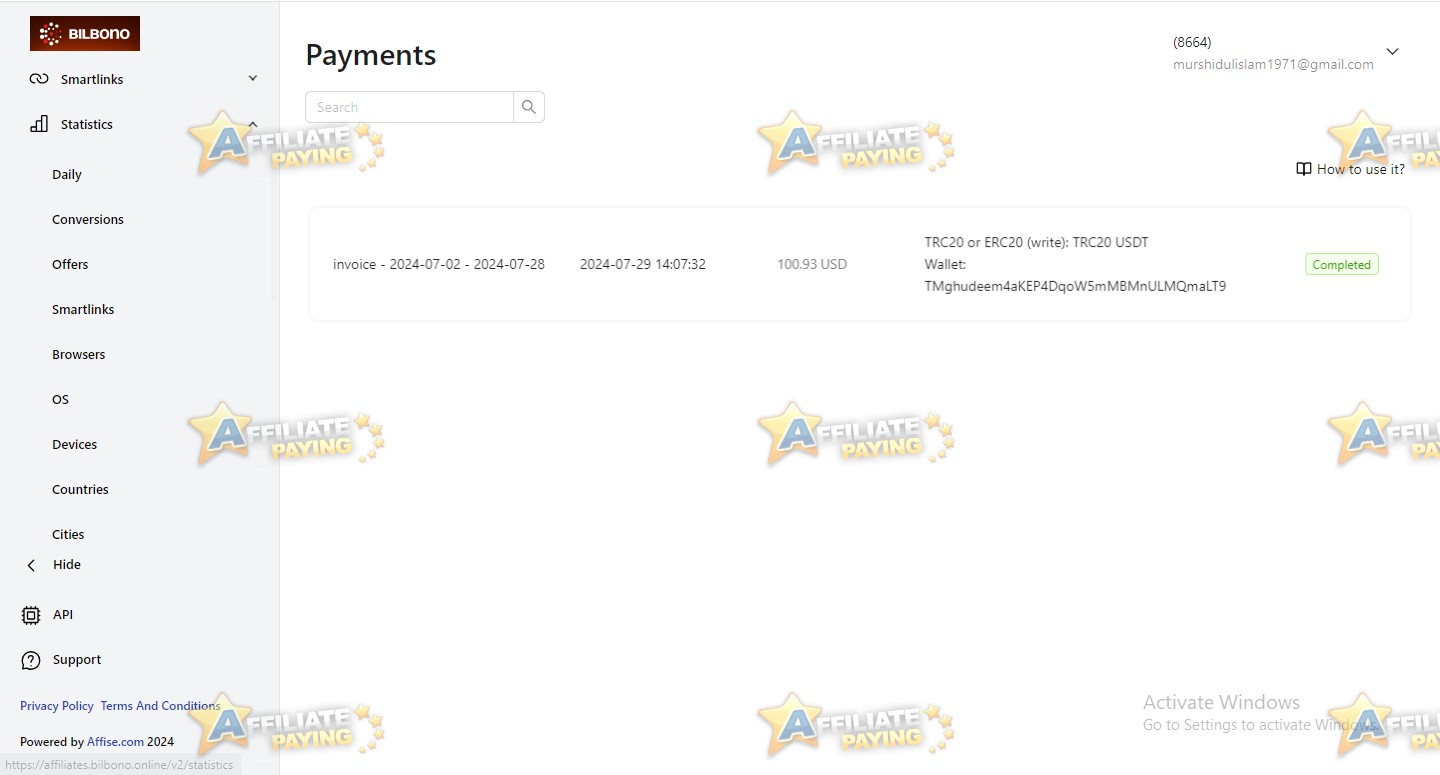
Task: Open the Support page label
Action: tap(77, 660)
